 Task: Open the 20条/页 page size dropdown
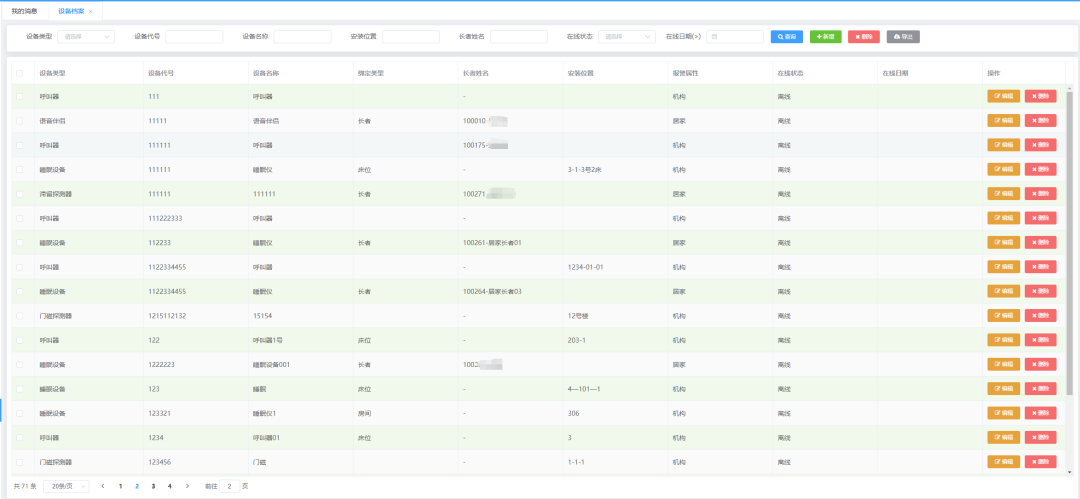66,486
